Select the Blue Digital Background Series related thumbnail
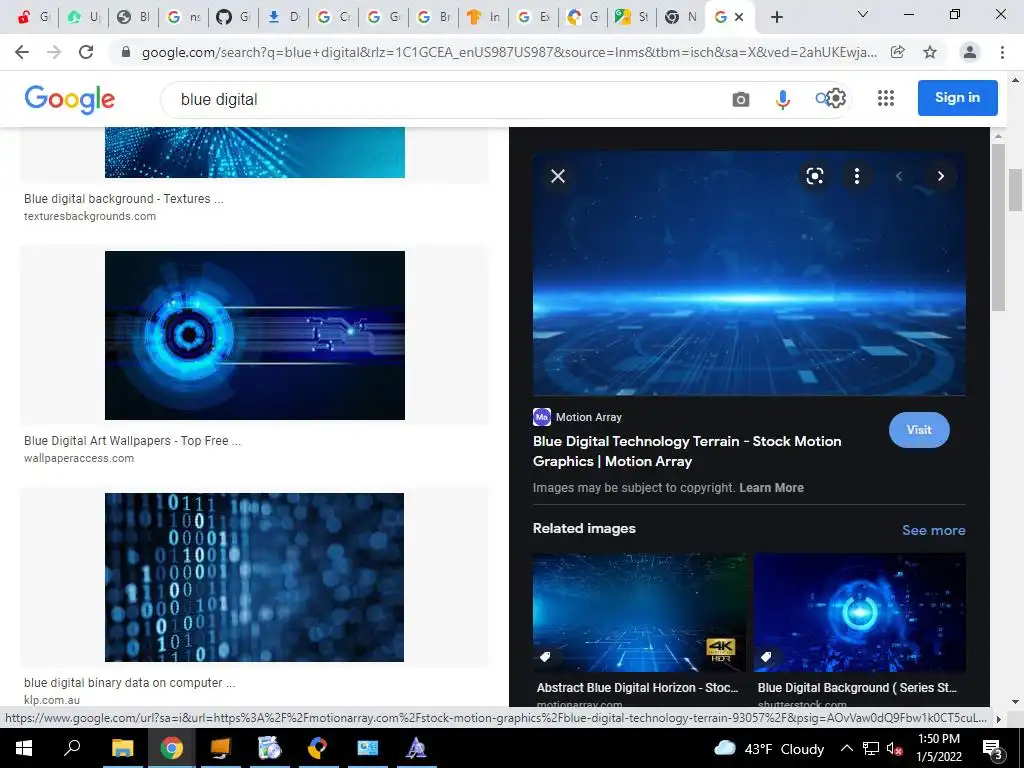 (859, 613)
